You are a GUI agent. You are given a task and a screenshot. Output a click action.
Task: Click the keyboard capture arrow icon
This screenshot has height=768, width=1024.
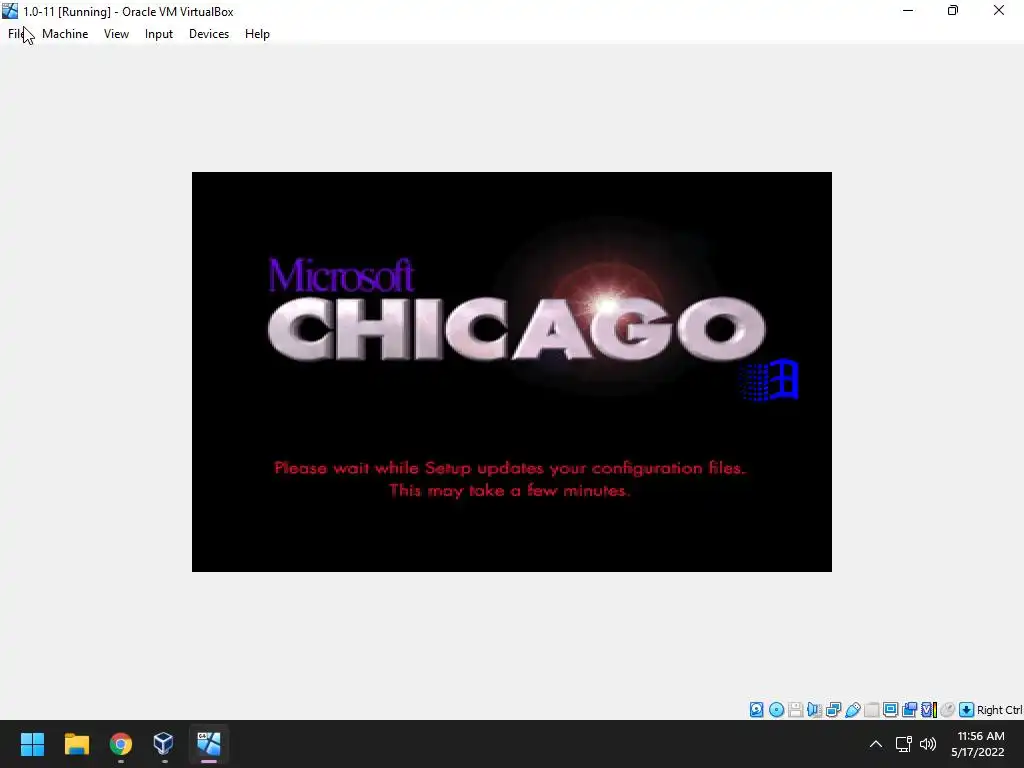[967, 710]
